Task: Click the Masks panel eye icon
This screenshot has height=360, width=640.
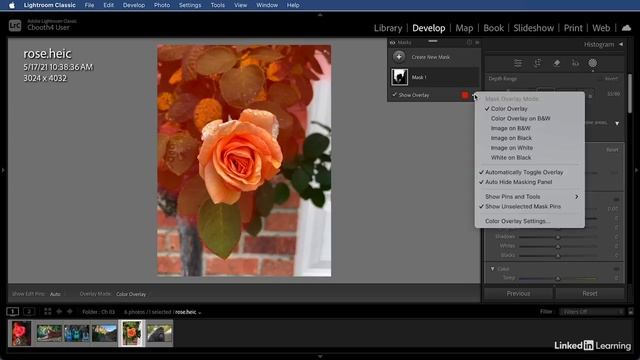Action: click(x=392, y=42)
